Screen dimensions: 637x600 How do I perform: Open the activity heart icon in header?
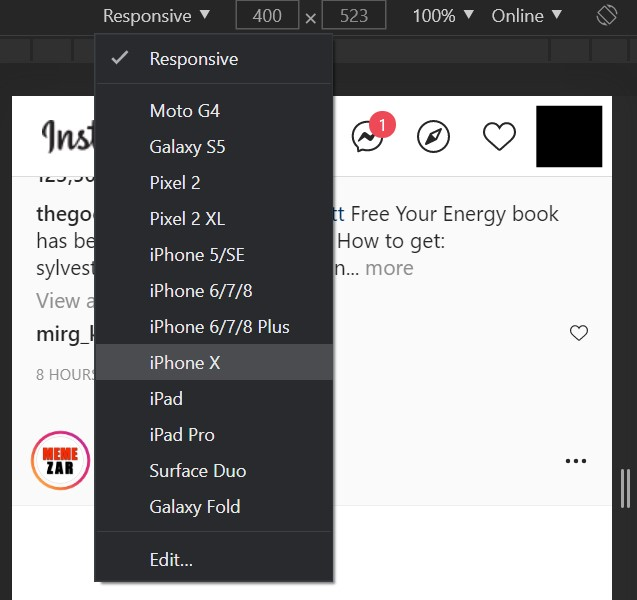(x=499, y=136)
